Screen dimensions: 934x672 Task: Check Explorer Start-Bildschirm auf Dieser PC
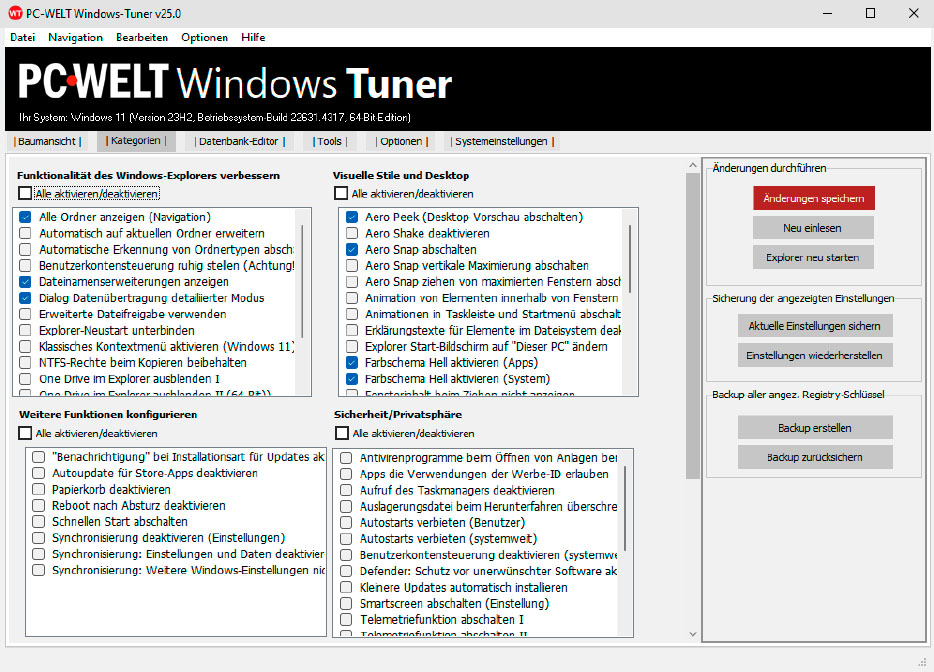[x=352, y=346]
